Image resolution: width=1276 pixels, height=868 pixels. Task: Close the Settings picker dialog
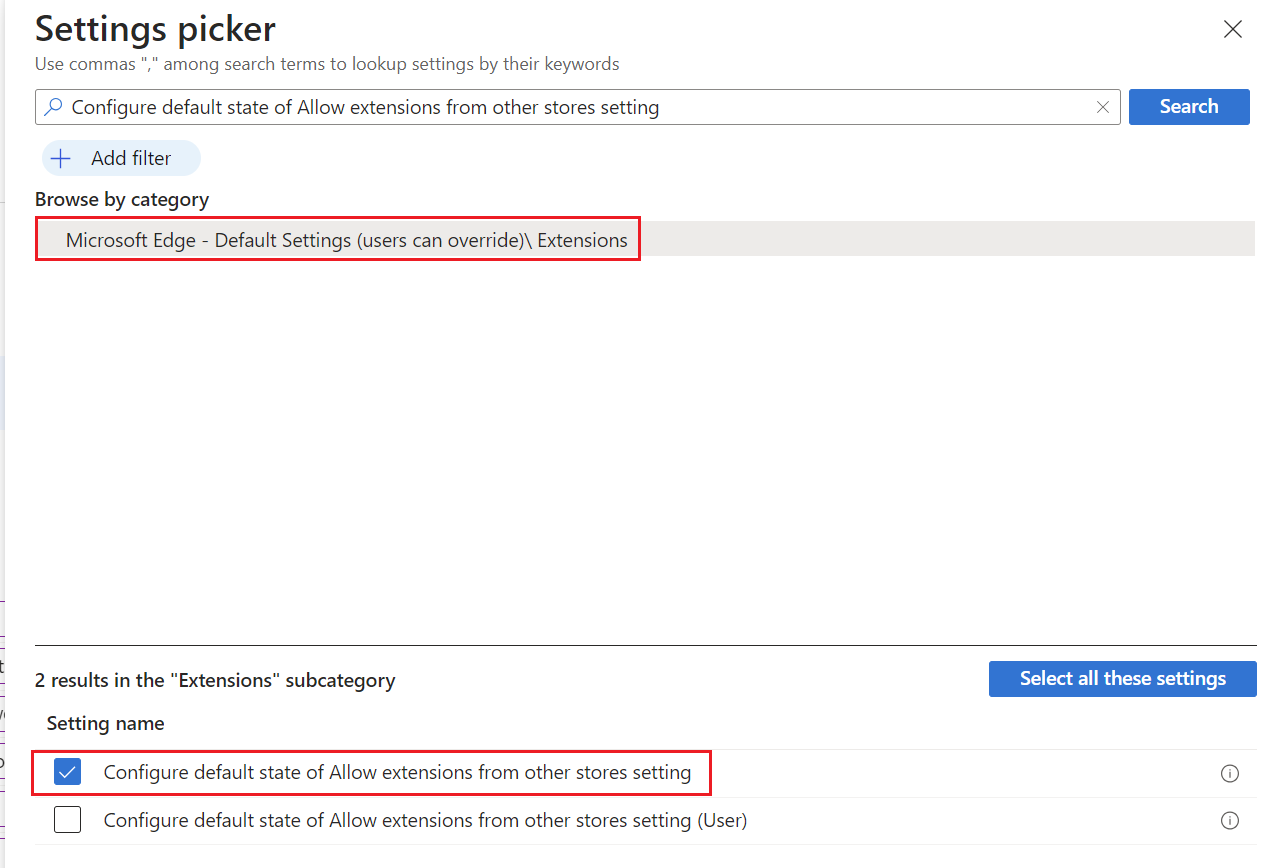click(x=1232, y=29)
